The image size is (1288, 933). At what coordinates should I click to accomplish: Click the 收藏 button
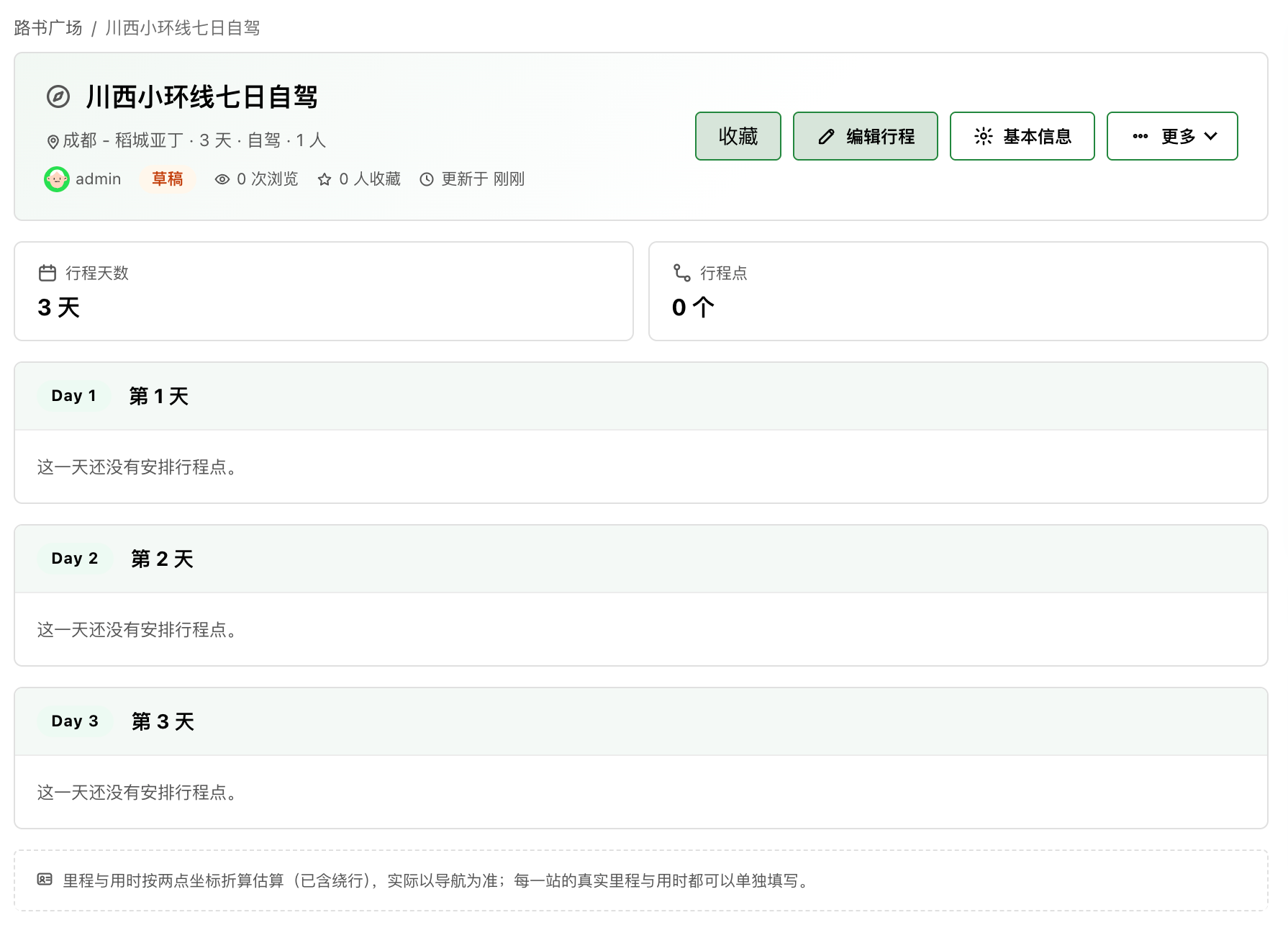coord(738,136)
